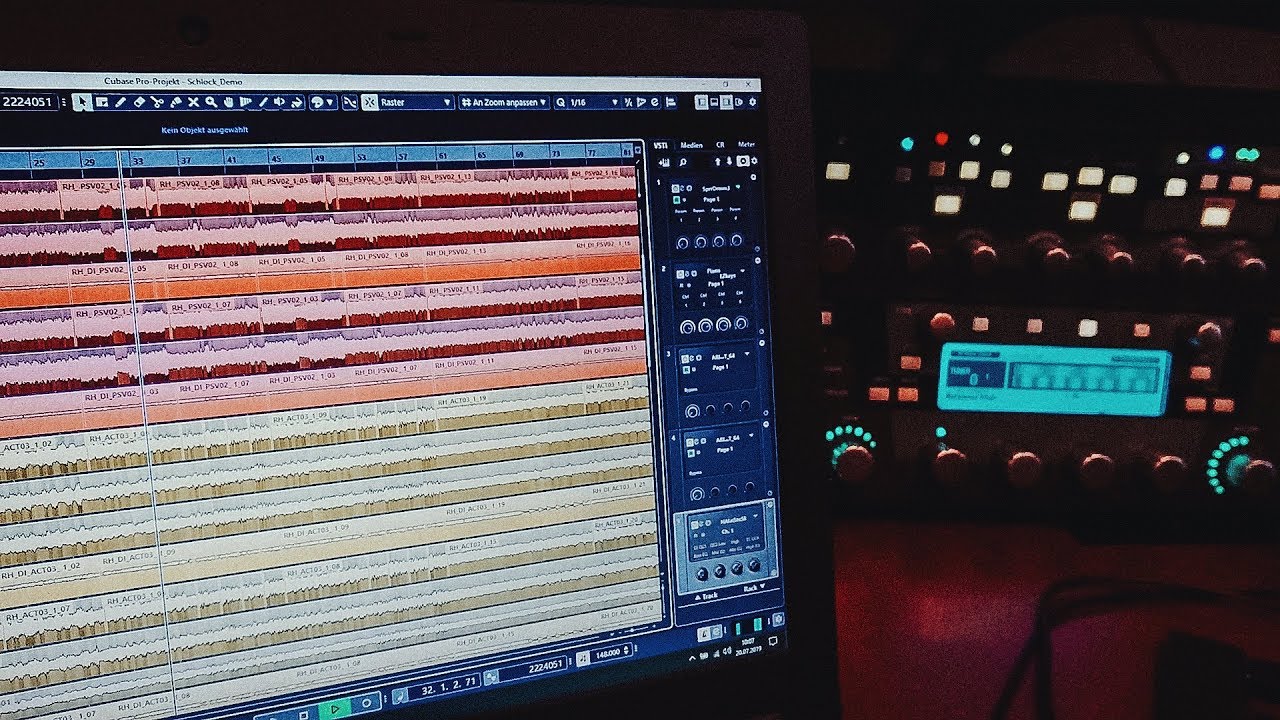Toggle the tempo track note icon
The width and height of the screenshot is (1280, 720).
coord(583,659)
